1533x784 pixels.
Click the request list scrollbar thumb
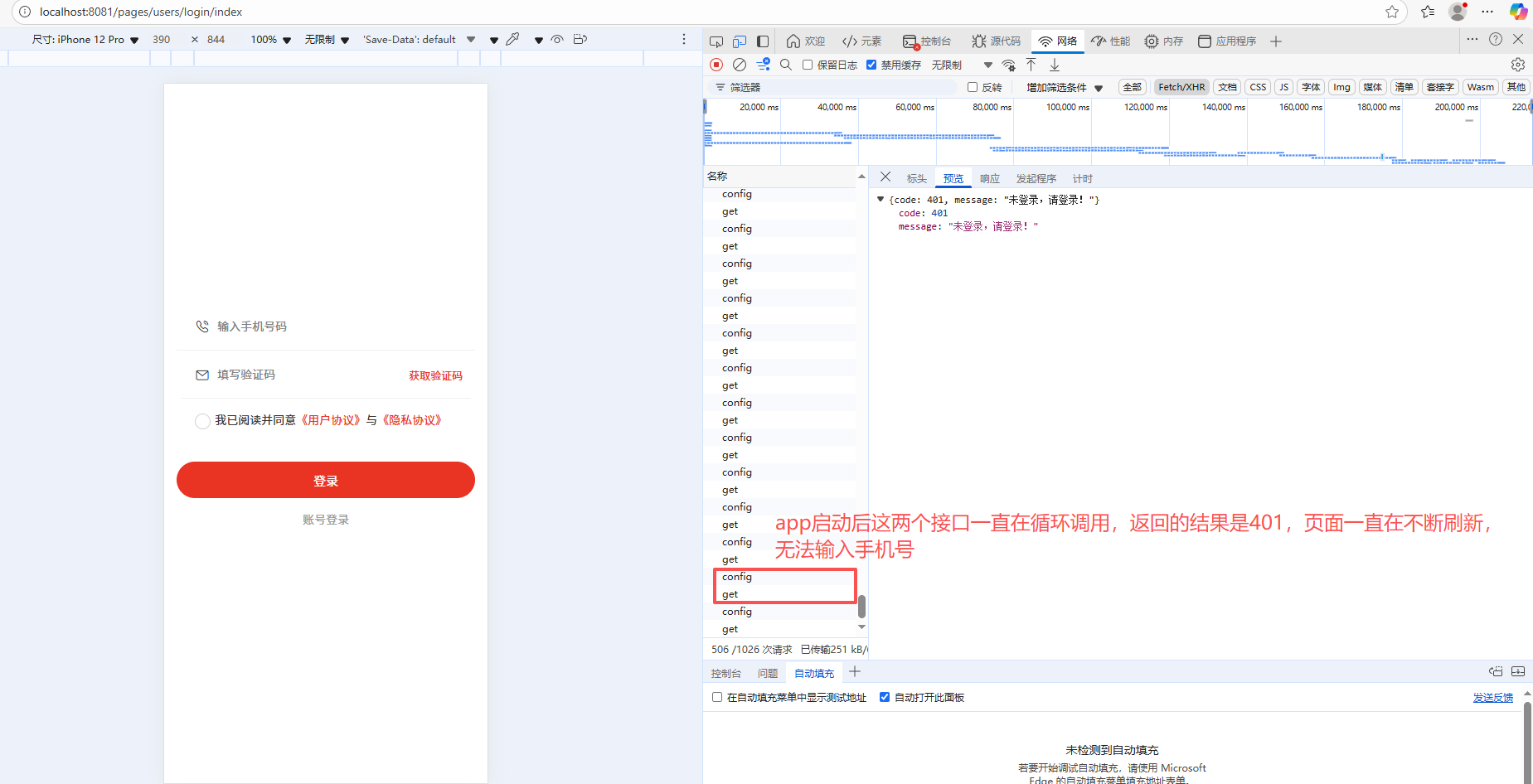click(x=861, y=607)
